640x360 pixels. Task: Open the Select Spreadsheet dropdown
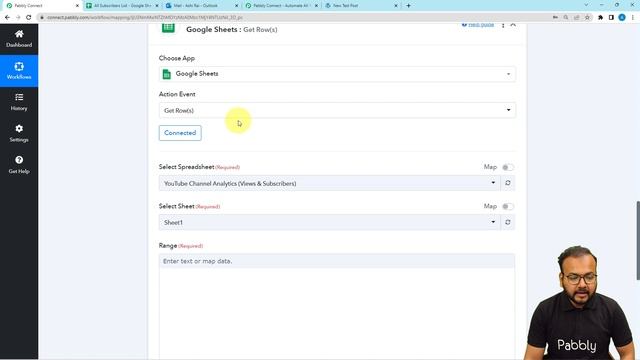(x=329, y=183)
